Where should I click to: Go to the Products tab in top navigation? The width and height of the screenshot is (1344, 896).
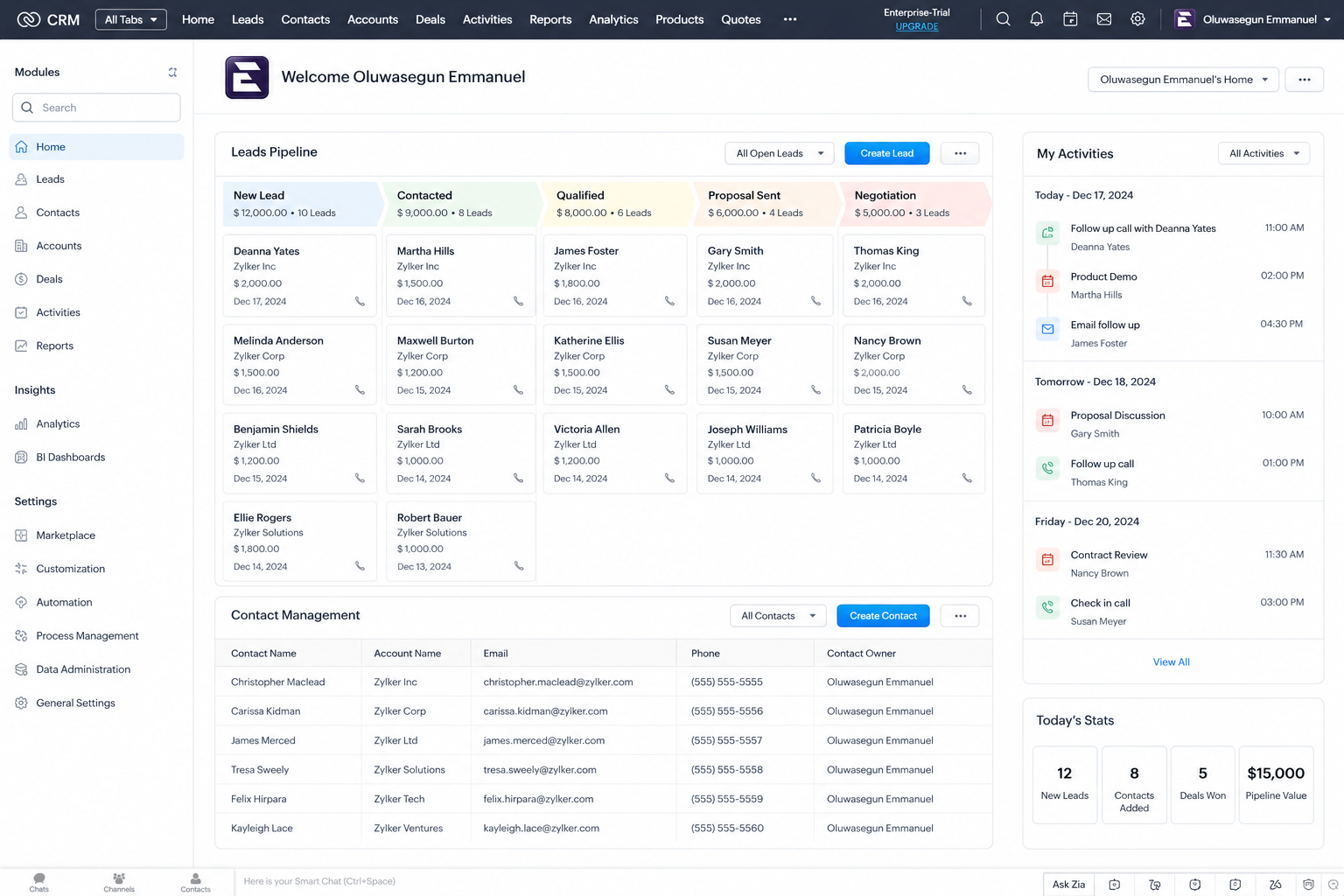(x=679, y=19)
